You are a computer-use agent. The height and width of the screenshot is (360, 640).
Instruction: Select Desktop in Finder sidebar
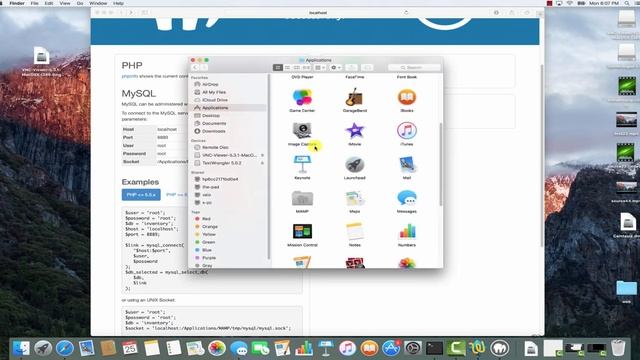coord(211,116)
